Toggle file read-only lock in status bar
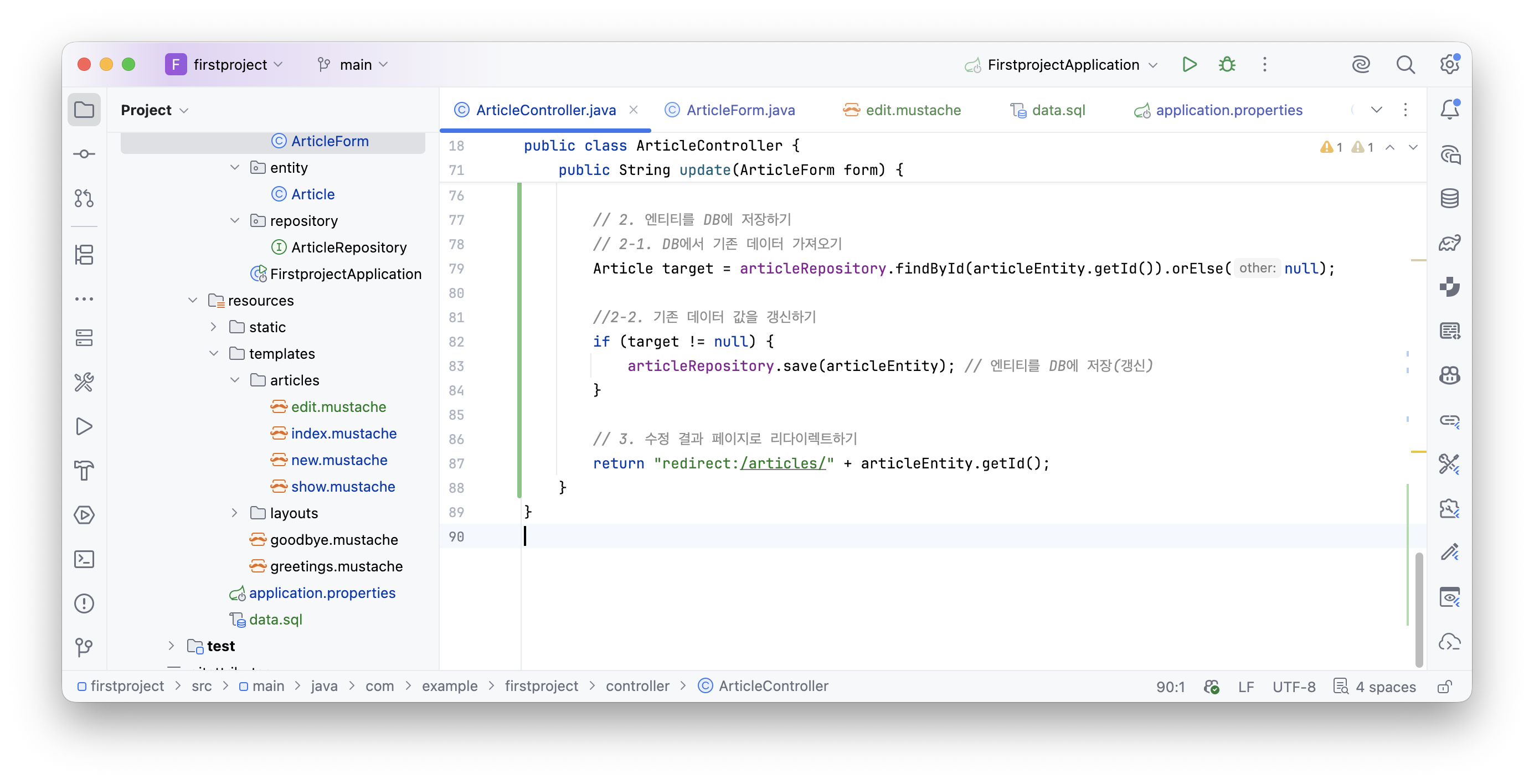Screen dimensions: 1534x784 pyautogui.click(x=1444, y=687)
